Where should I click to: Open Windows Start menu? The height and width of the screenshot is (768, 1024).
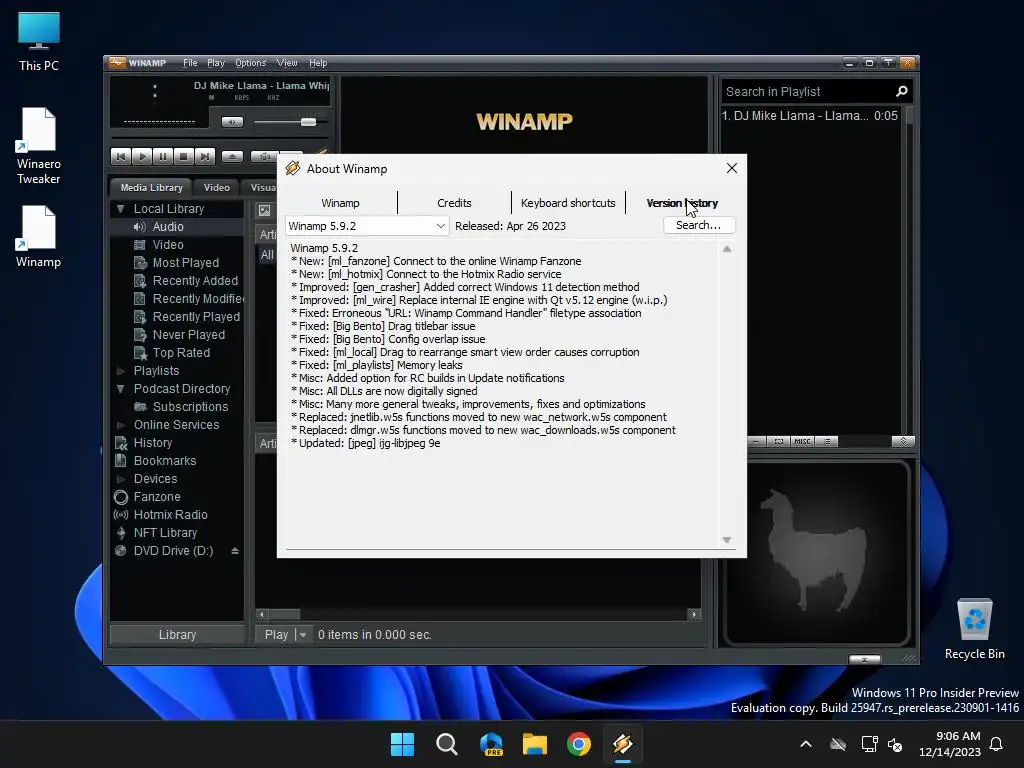coord(402,744)
